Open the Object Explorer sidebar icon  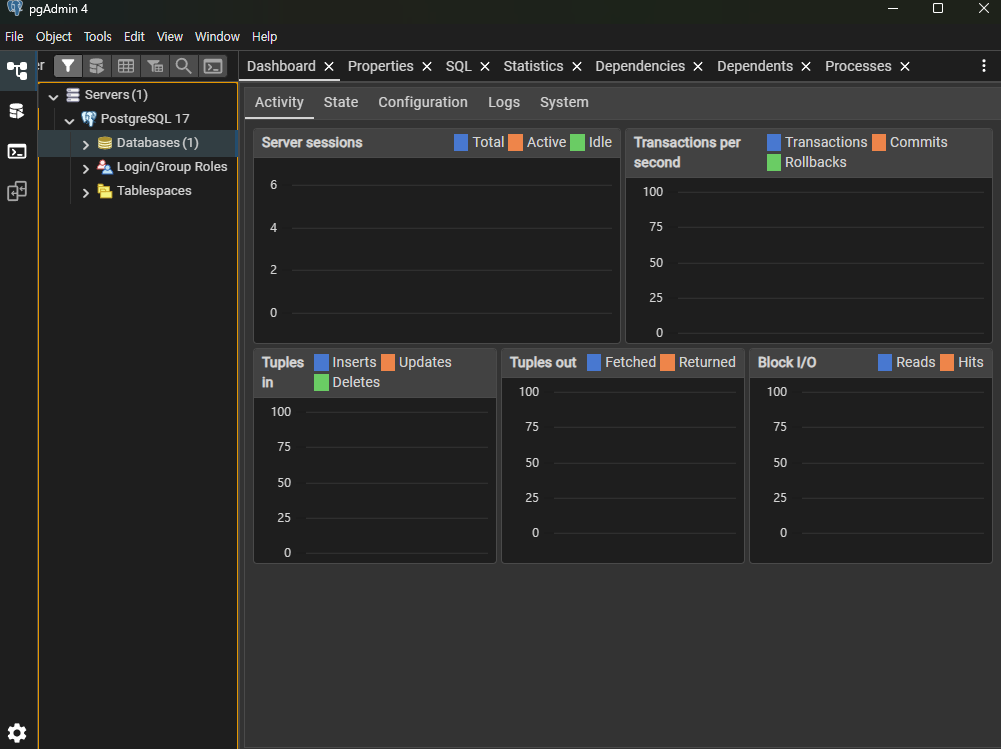pyautogui.click(x=17, y=70)
